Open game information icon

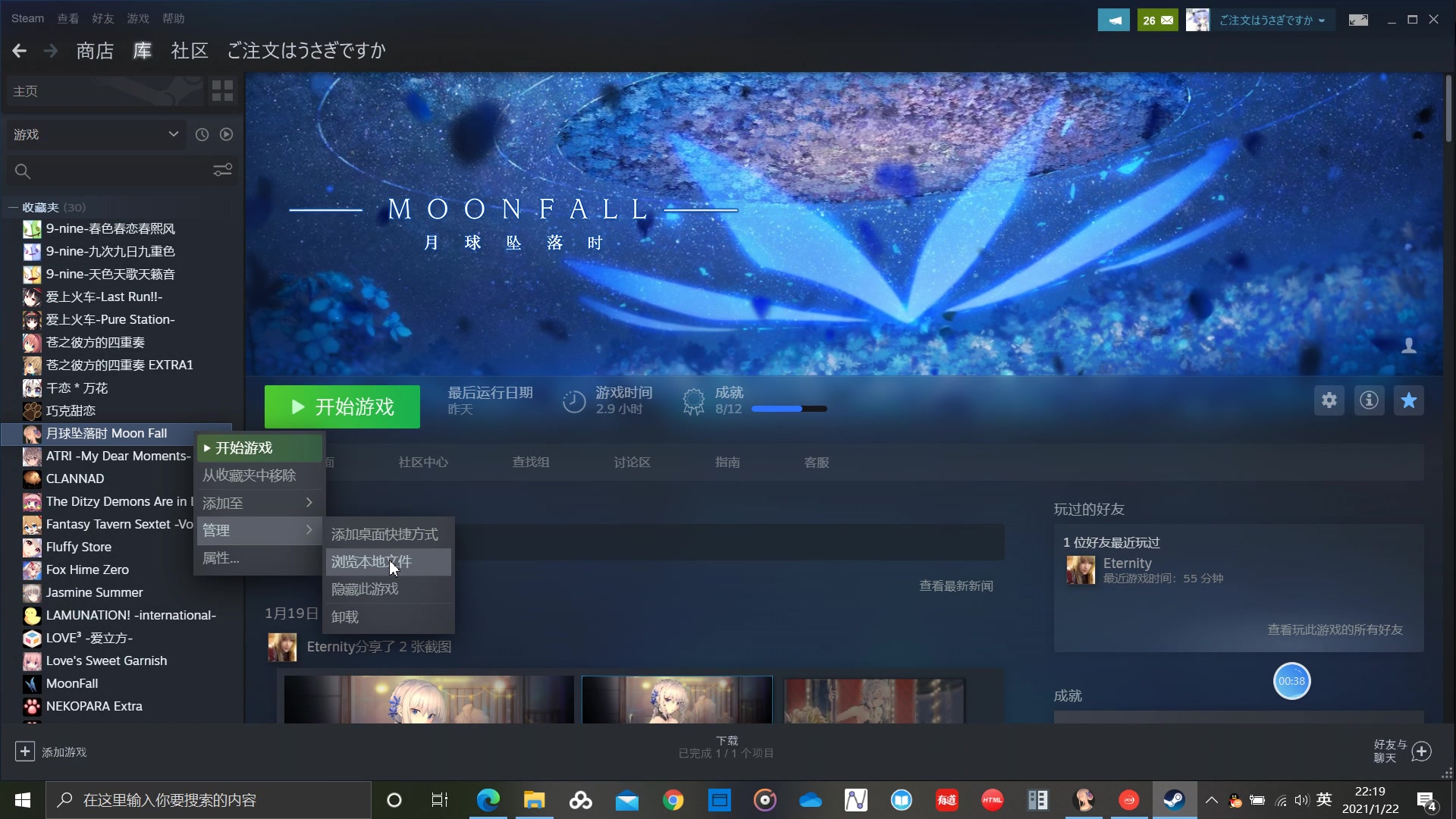pyautogui.click(x=1369, y=400)
